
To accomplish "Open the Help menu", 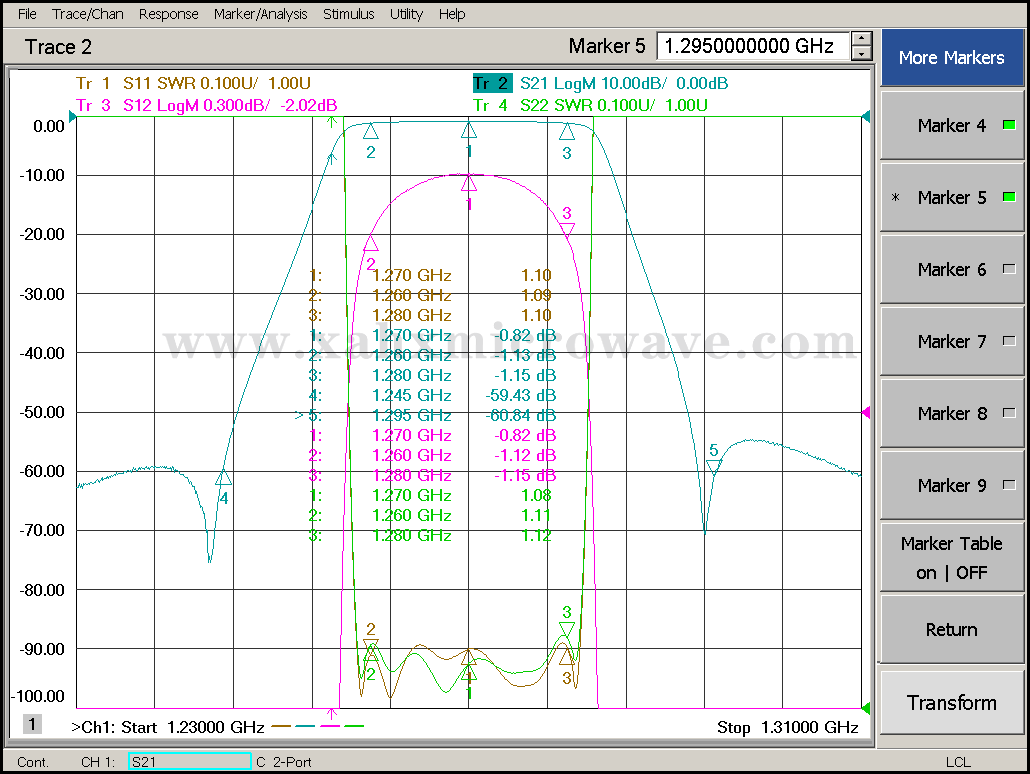I will [452, 14].
